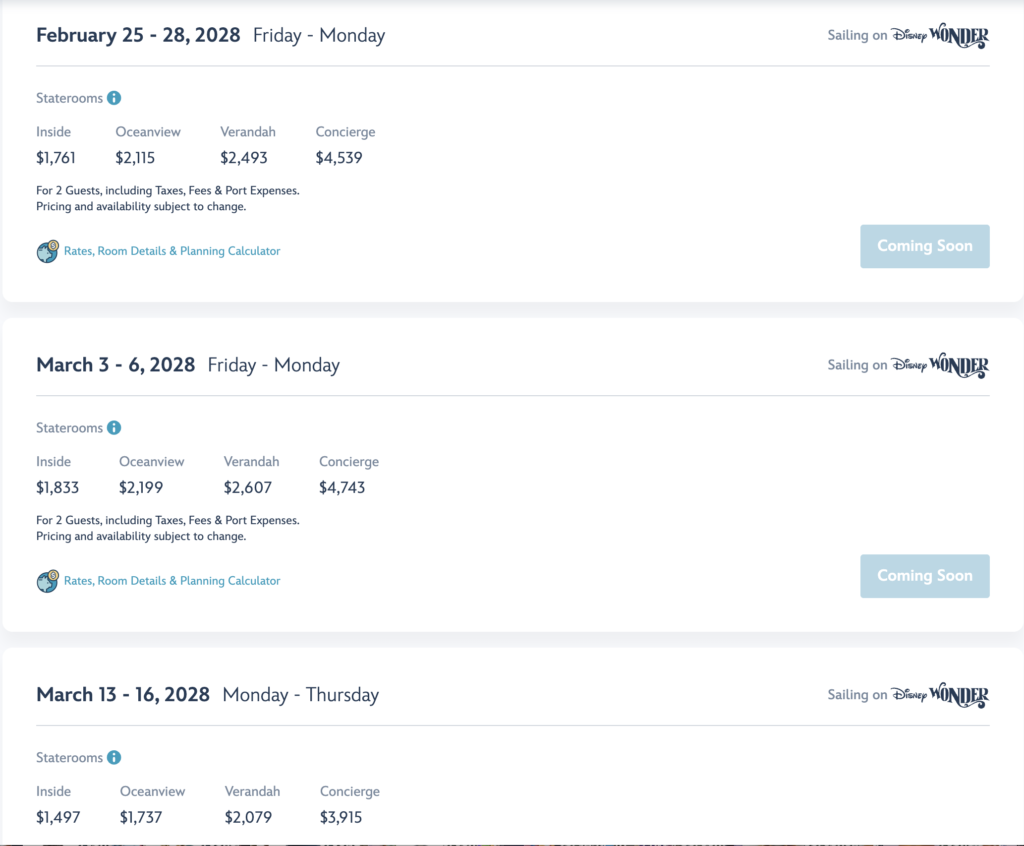Viewport: 1024px width, 846px height.
Task: Select Oceanview price $2,199
Action: 141,487
